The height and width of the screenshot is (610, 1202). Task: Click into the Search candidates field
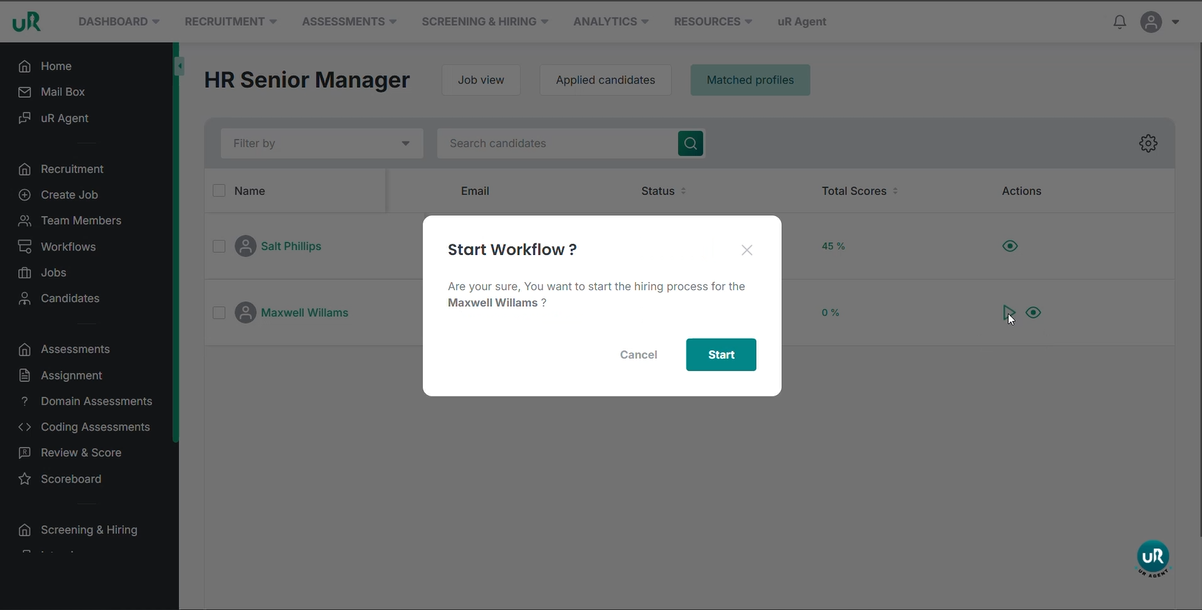coord(556,143)
